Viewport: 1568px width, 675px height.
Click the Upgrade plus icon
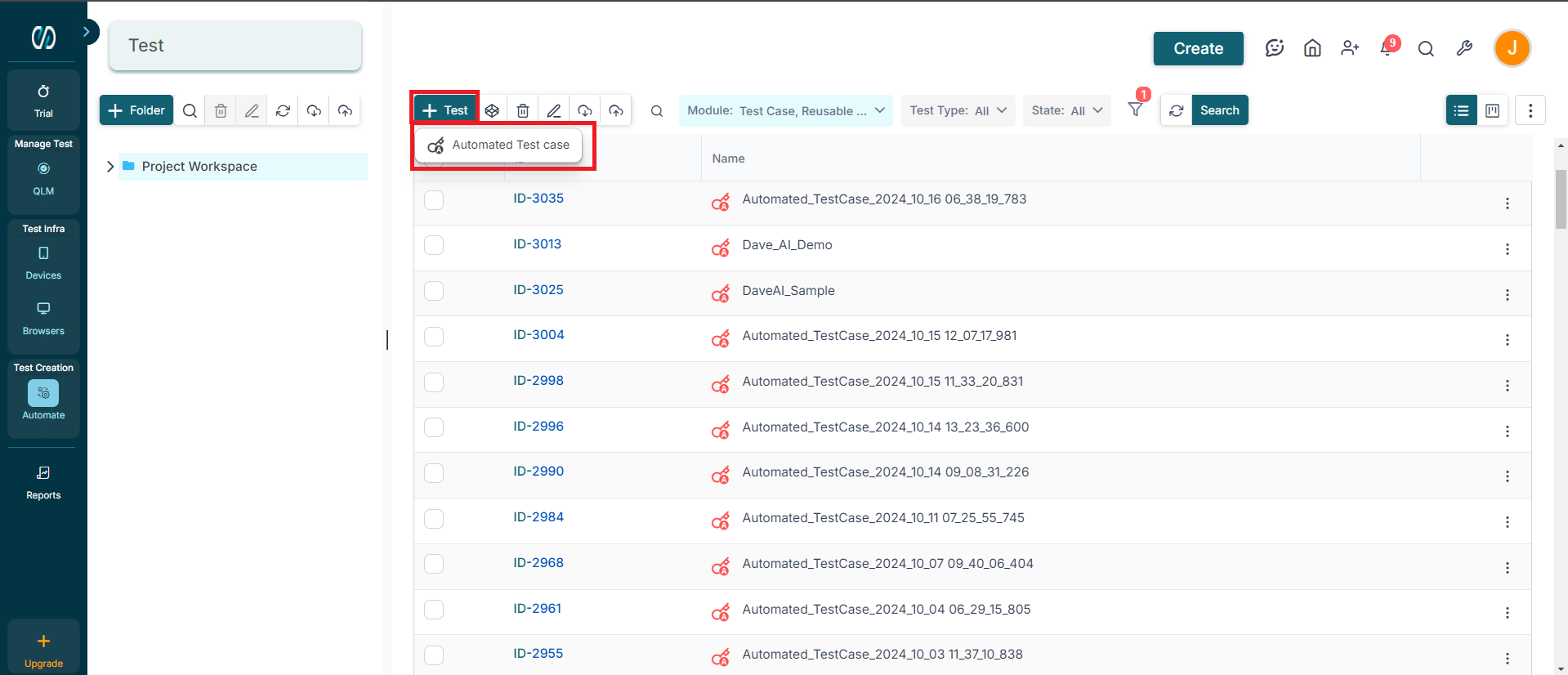pyautogui.click(x=43, y=641)
